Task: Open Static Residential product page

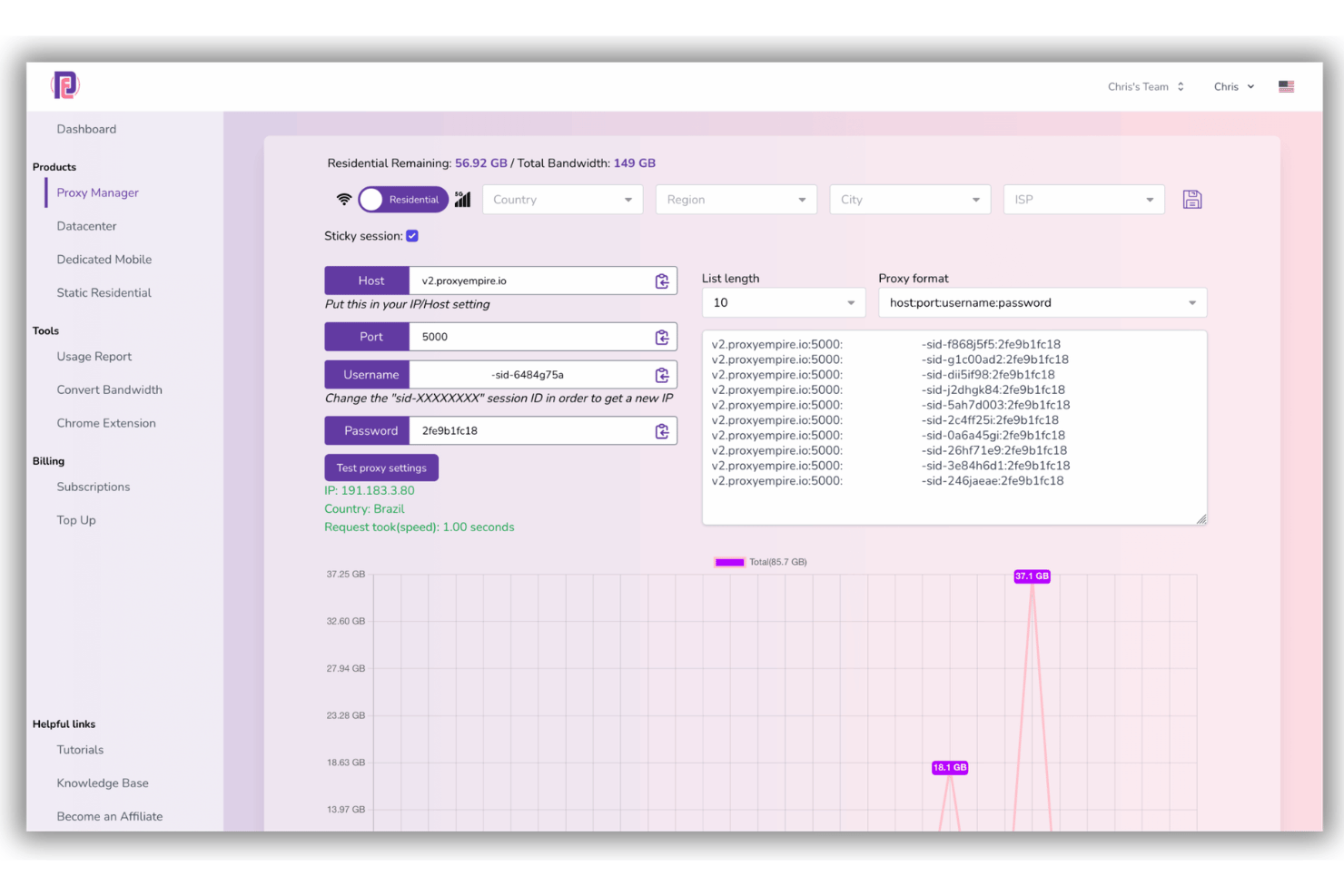Action: click(104, 292)
